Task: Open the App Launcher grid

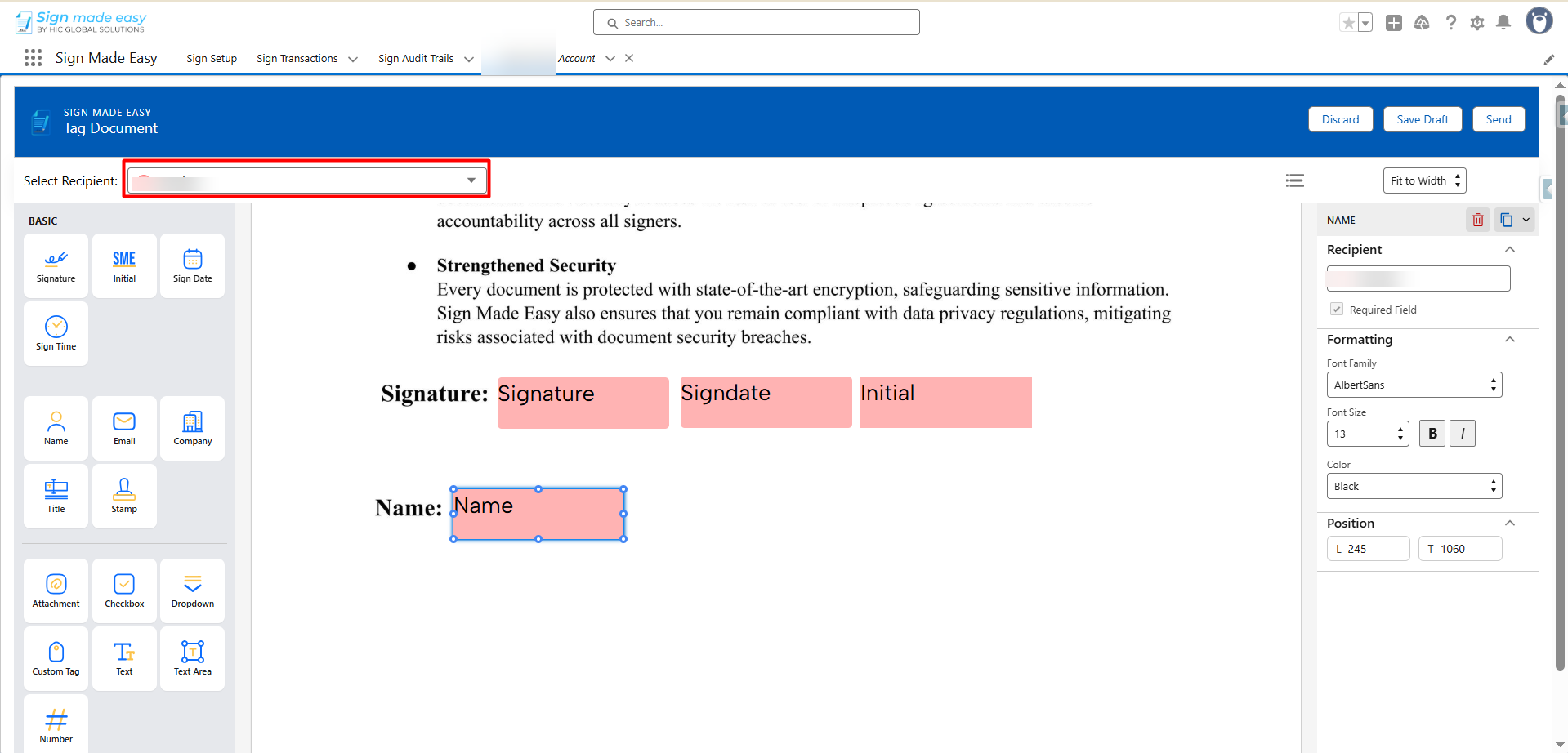Action: [33, 58]
